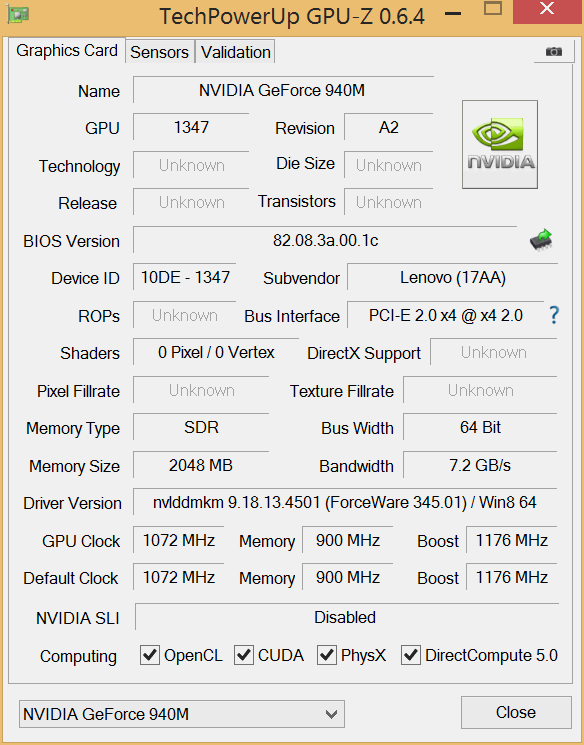The image size is (584, 745).
Task: Toggle the DirectCompute 5.0 checkbox
Action: pos(411,655)
